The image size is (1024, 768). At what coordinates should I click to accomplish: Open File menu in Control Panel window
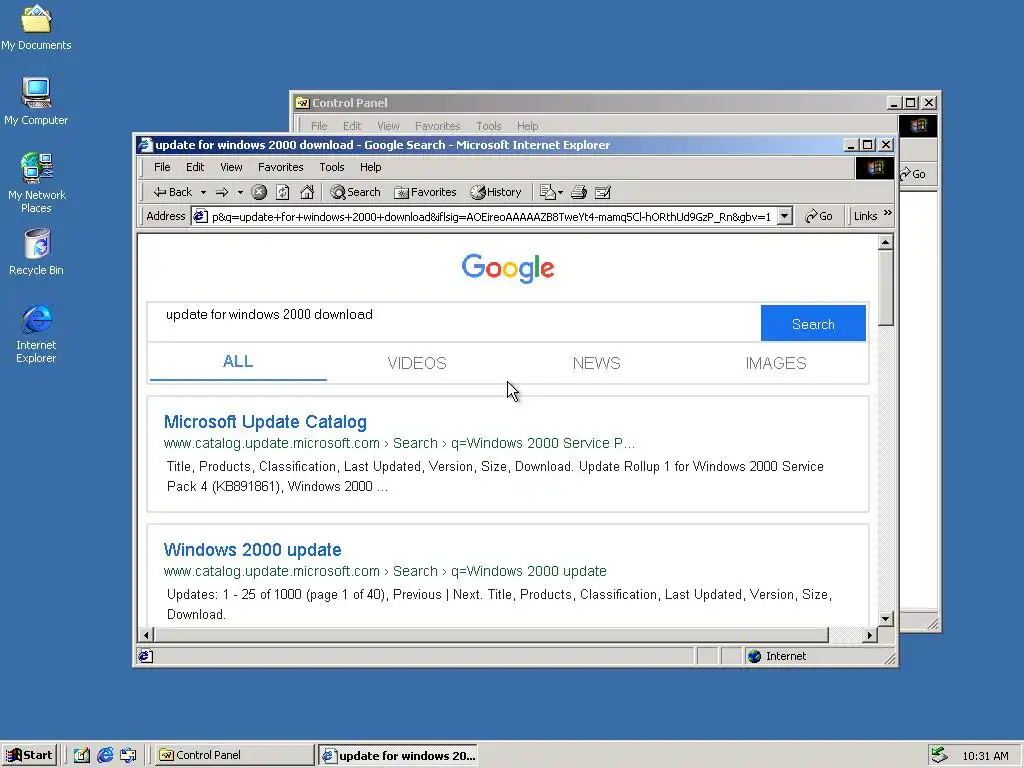pyautogui.click(x=319, y=126)
